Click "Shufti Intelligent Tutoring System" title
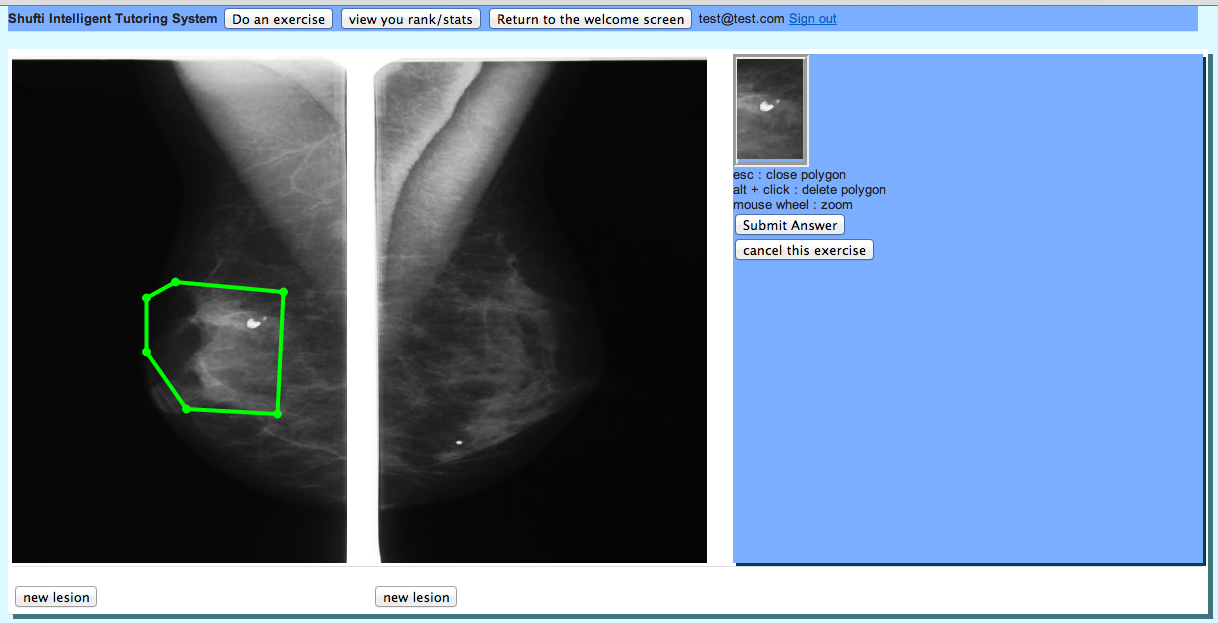Image resolution: width=1218 pixels, height=623 pixels. (x=113, y=19)
